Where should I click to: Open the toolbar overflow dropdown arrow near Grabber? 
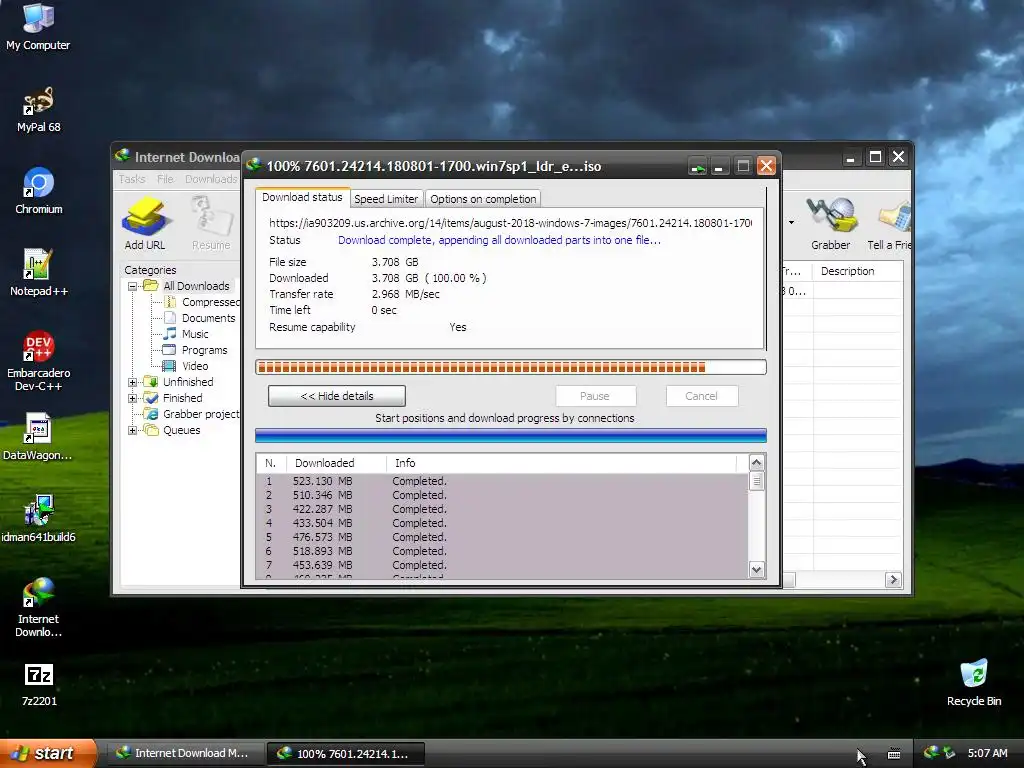tap(791, 223)
